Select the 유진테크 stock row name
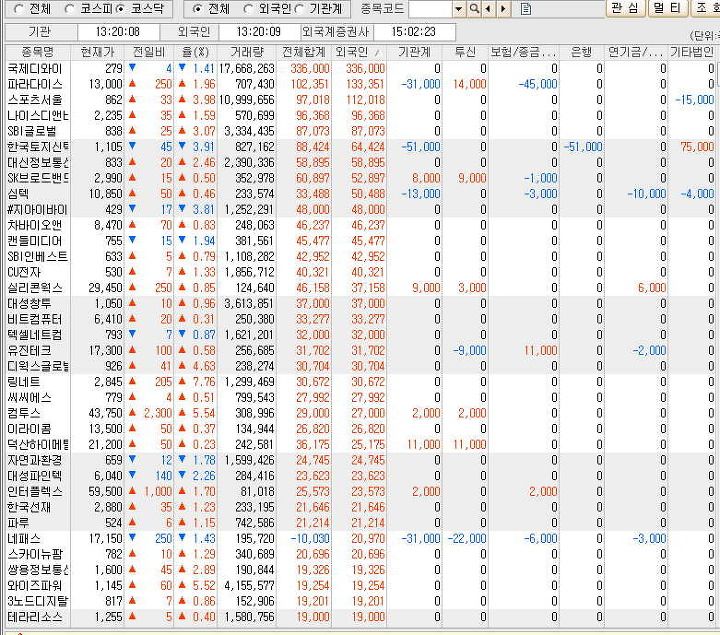Image resolution: width=720 pixels, height=635 pixels. click(x=29, y=351)
